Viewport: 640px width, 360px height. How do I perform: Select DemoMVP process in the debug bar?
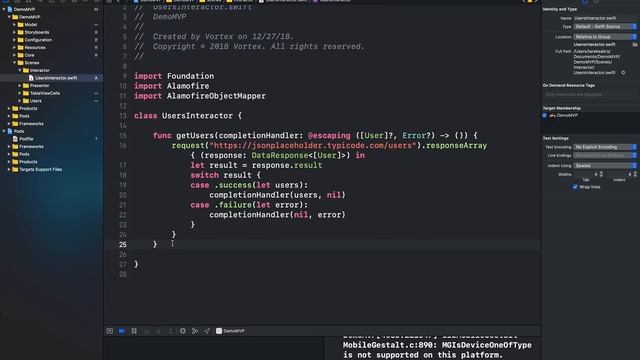(x=230, y=331)
